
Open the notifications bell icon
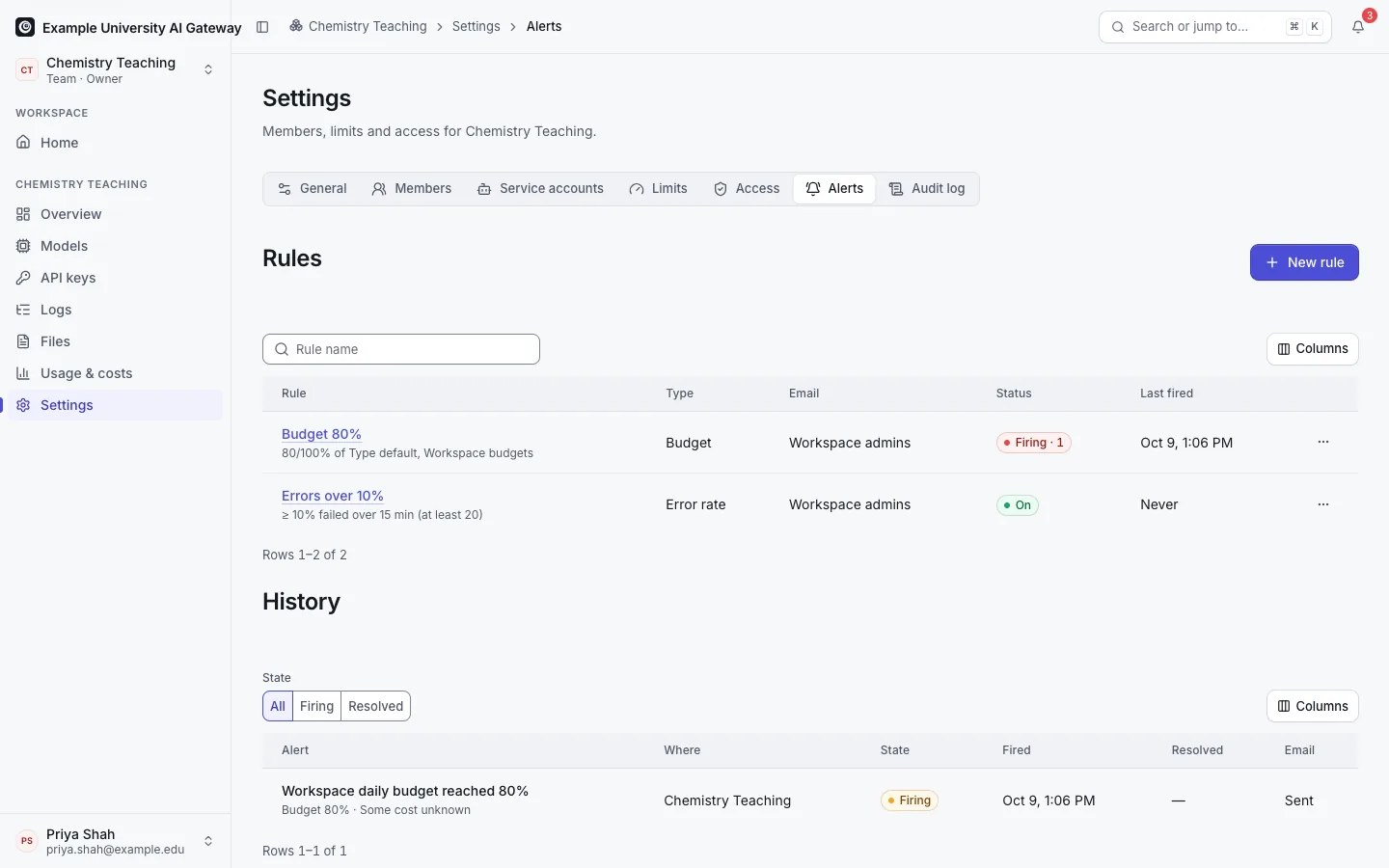click(x=1358, y=27)
